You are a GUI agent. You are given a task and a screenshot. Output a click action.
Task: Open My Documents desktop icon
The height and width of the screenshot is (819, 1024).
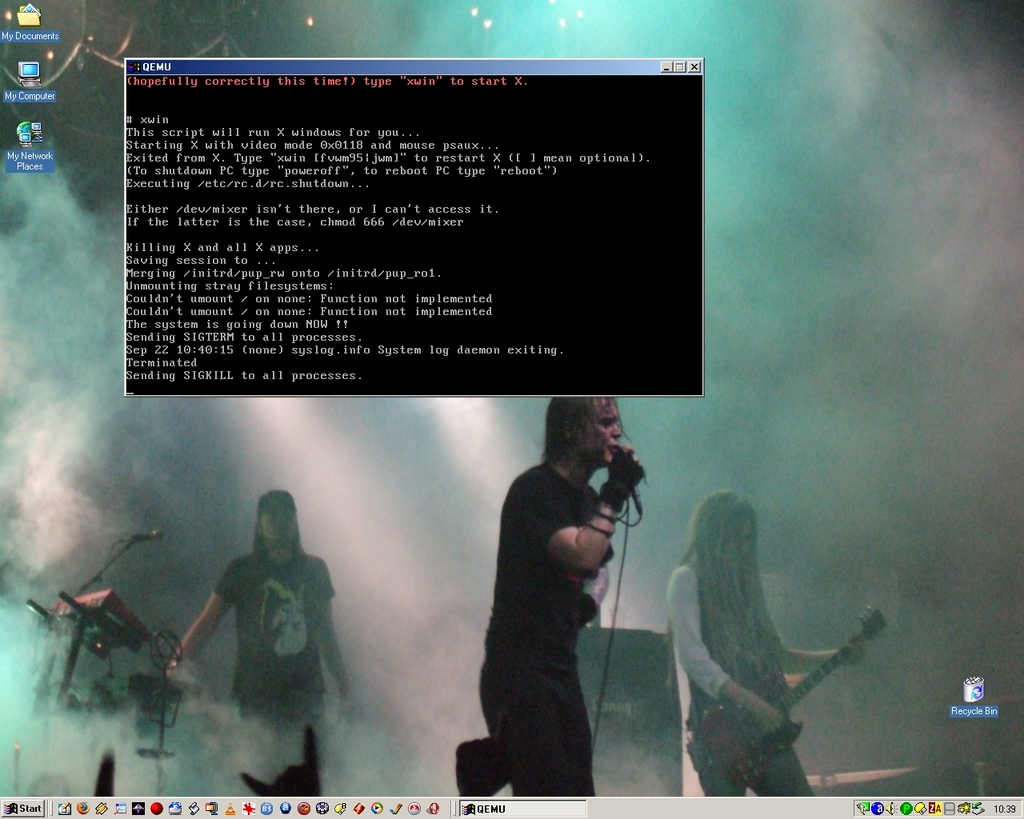pos(29,22)
